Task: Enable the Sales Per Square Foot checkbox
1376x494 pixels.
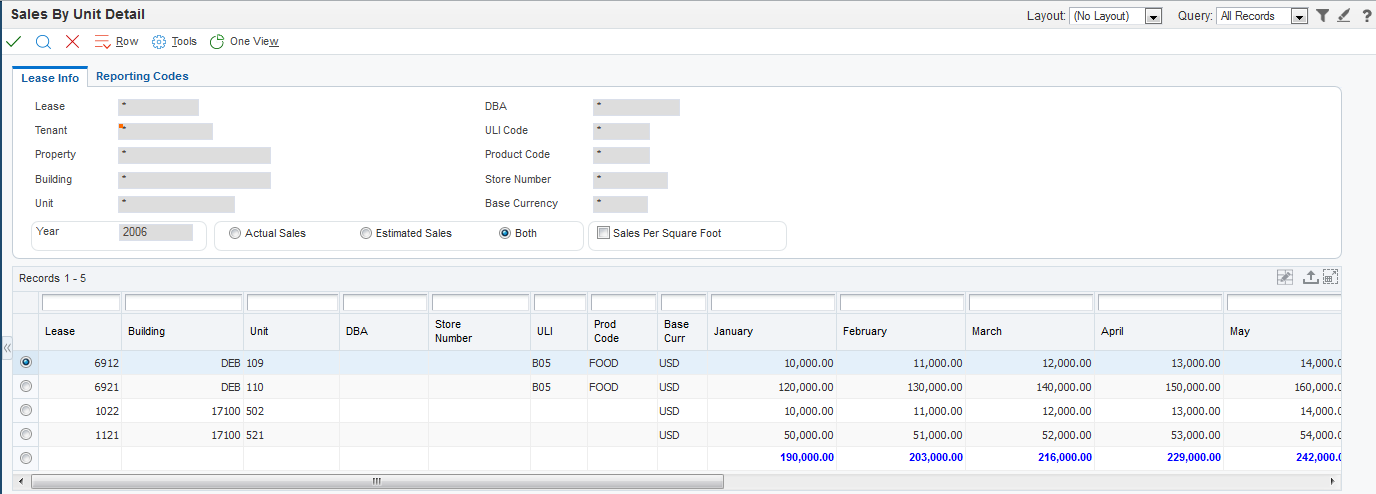Action: (x=603, y=233)
